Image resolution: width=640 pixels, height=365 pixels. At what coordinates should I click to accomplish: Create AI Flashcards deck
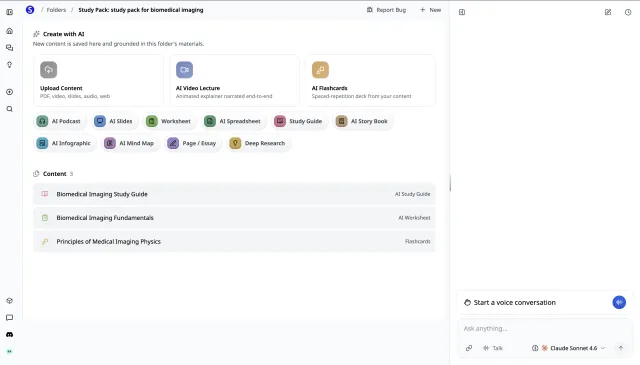[x=371, y=80]
